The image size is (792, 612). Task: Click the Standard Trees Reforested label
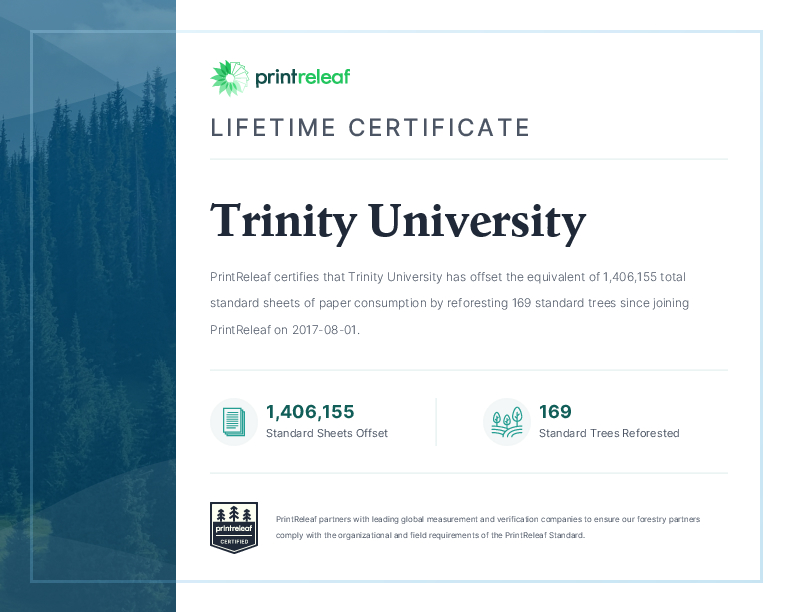pos(609,433)
